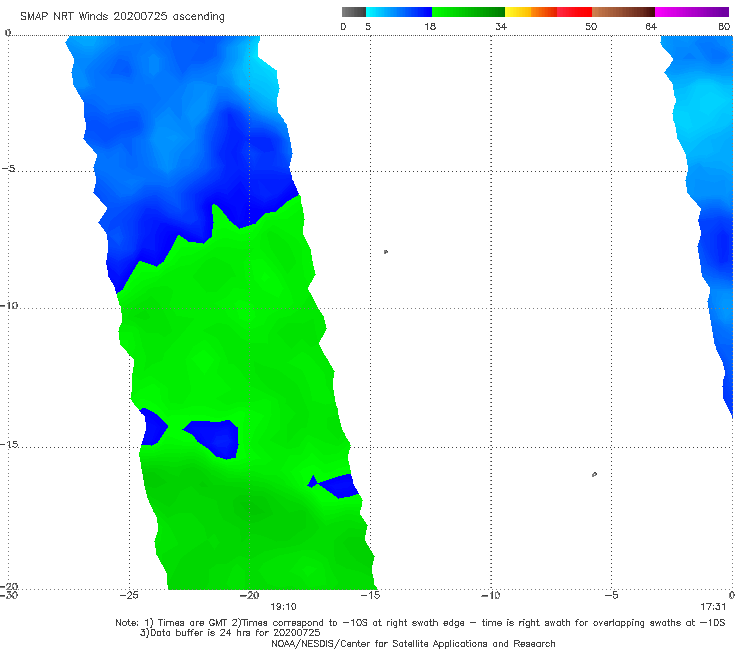Screen dimensions: 740x650
Task: Click the blue 5-18 colorbar segment
Action: (x=399, y=12)
